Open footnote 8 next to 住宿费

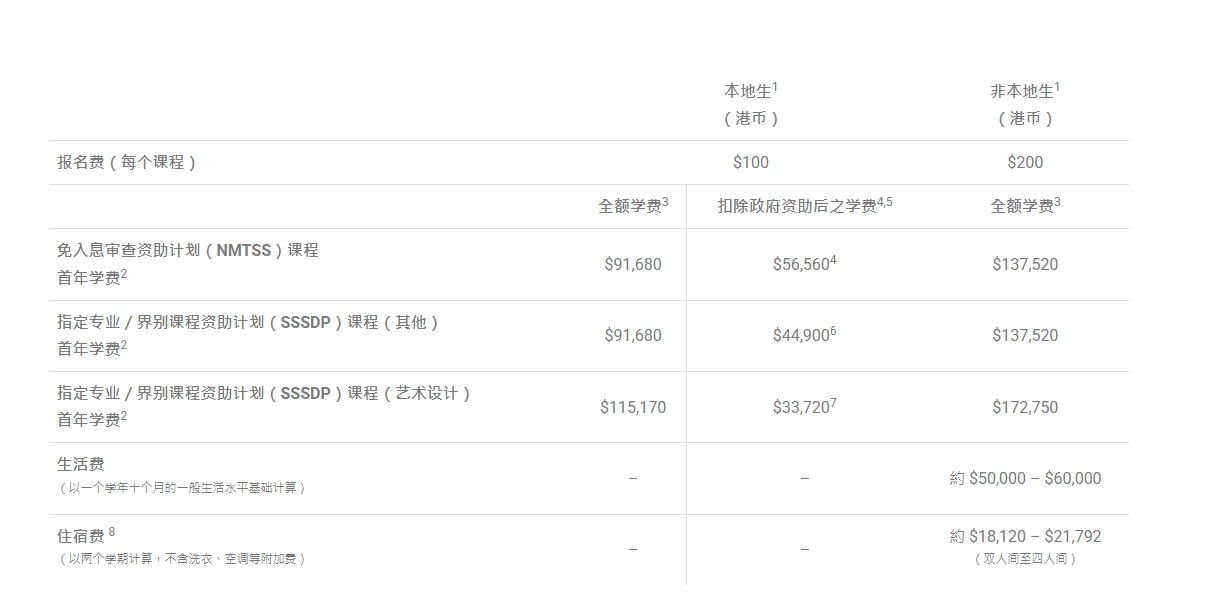coord(112,532)
